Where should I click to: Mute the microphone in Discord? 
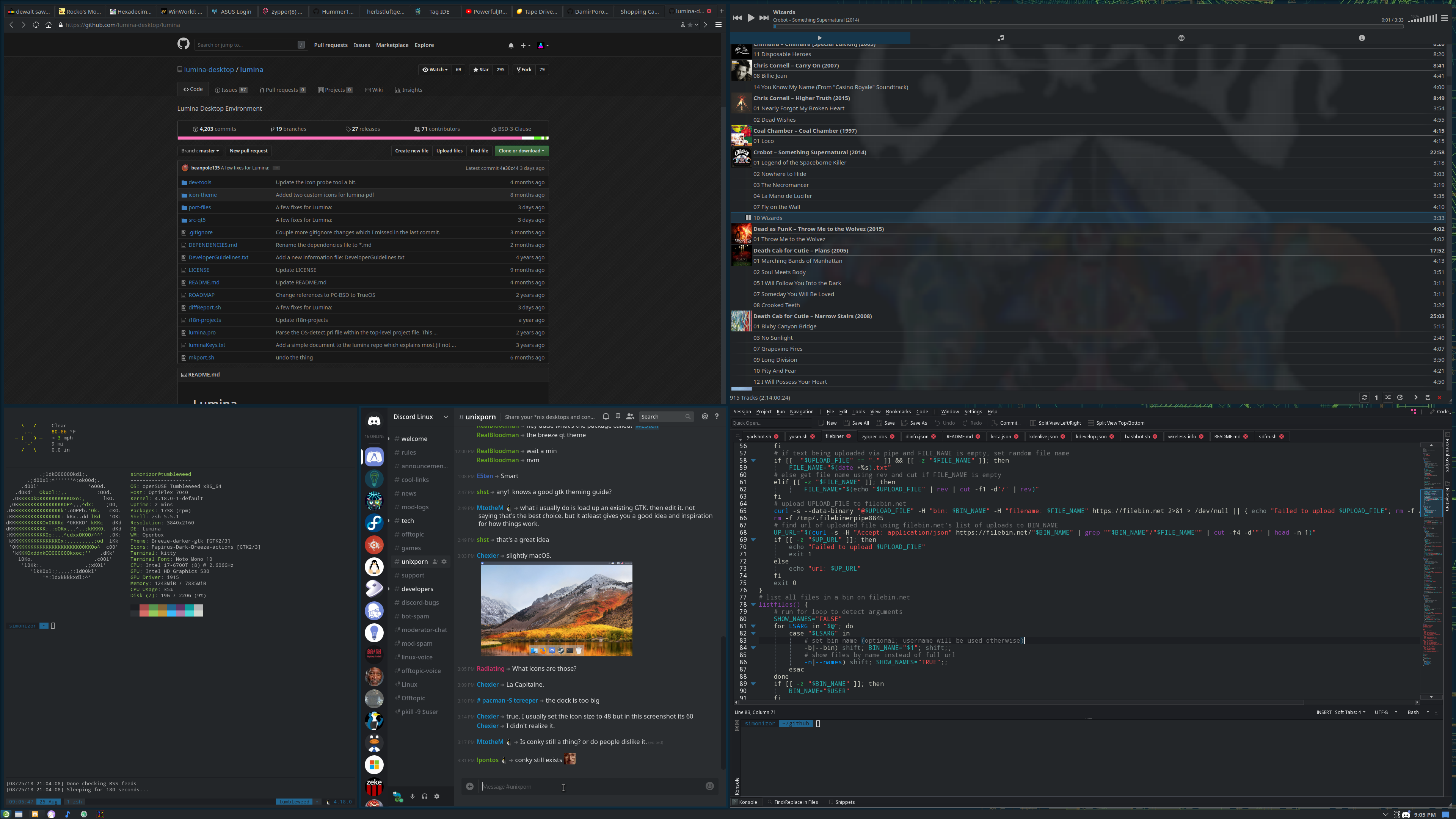pos(412,796)
